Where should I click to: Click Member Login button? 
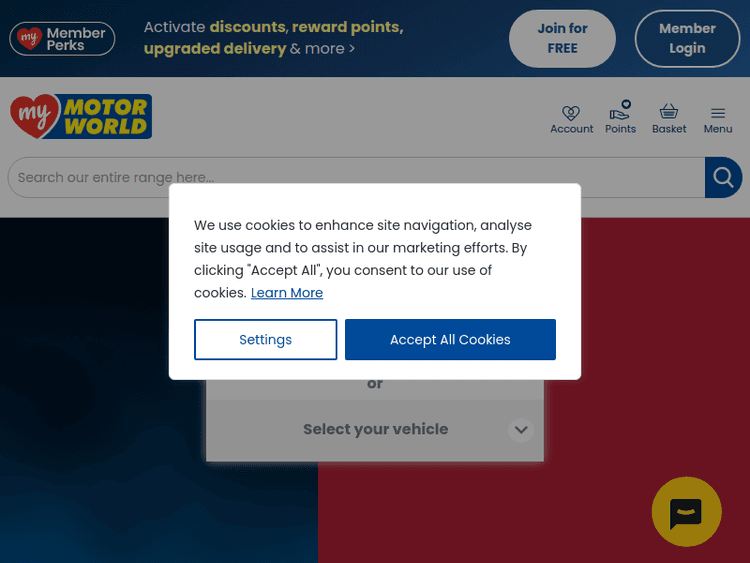point(687,39)
